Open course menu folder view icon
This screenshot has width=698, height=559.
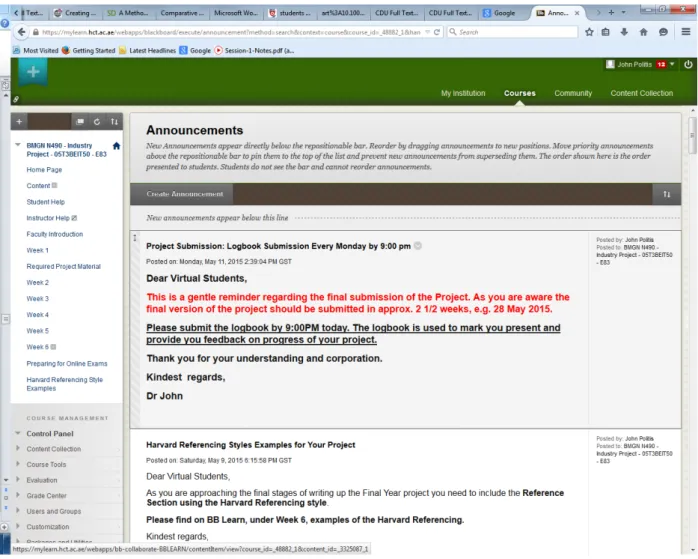pos(80,122)
